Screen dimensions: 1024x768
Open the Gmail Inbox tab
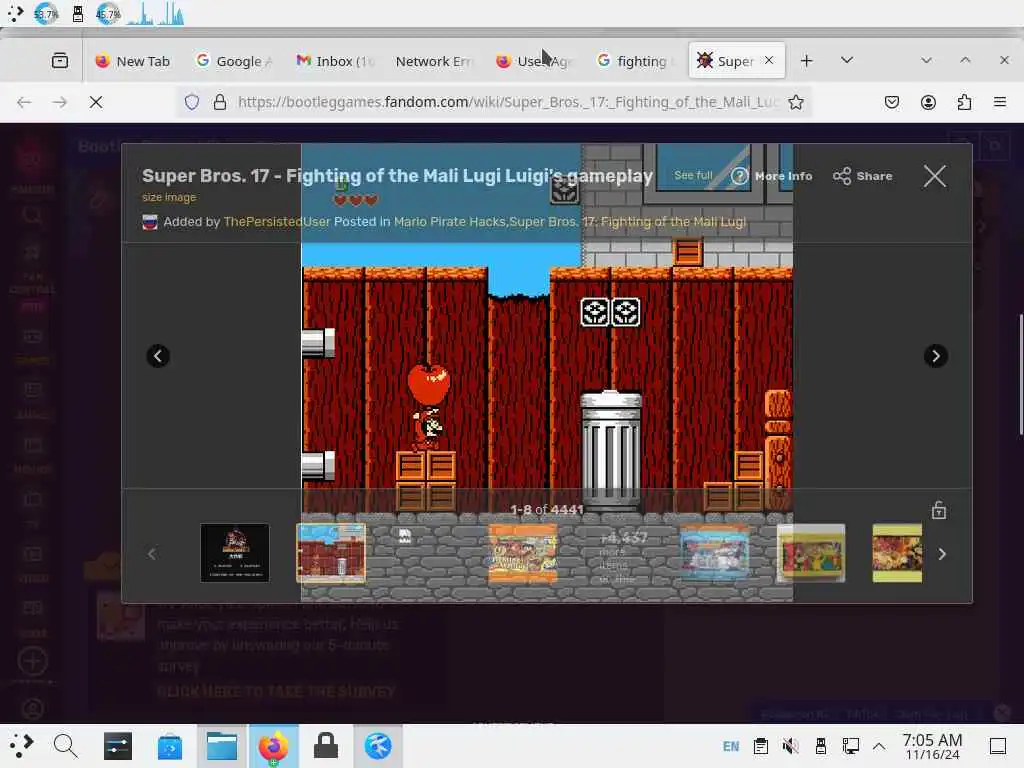pyautogui.click(x=335, y=61)
